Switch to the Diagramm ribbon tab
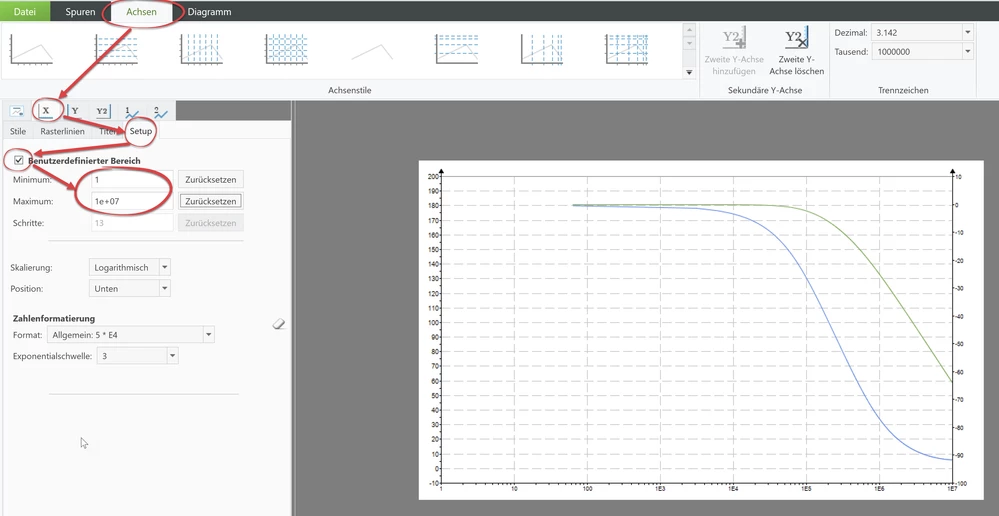999x516 pixels. click(x=210, y=11)
